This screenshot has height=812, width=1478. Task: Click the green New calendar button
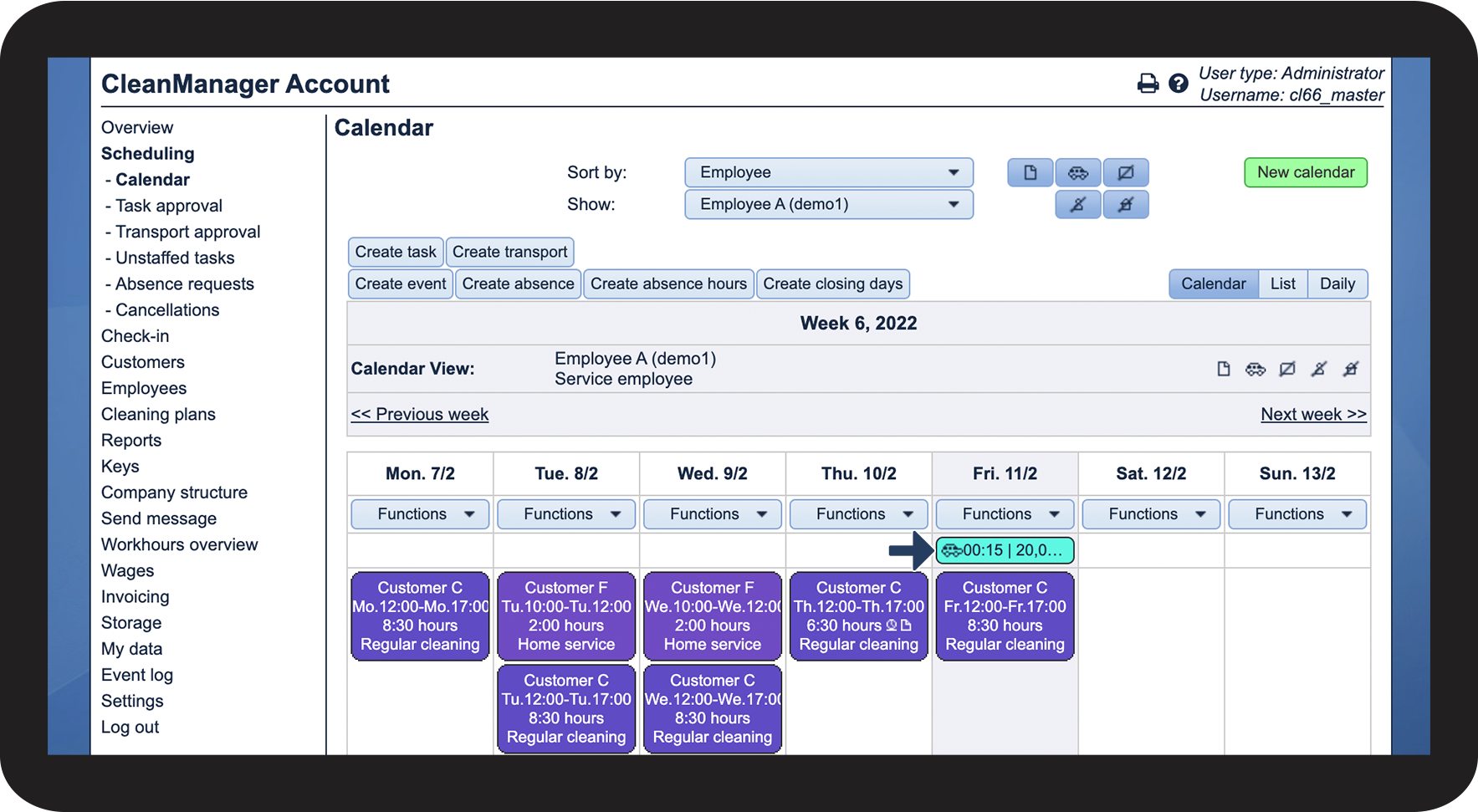(1306, 172)
